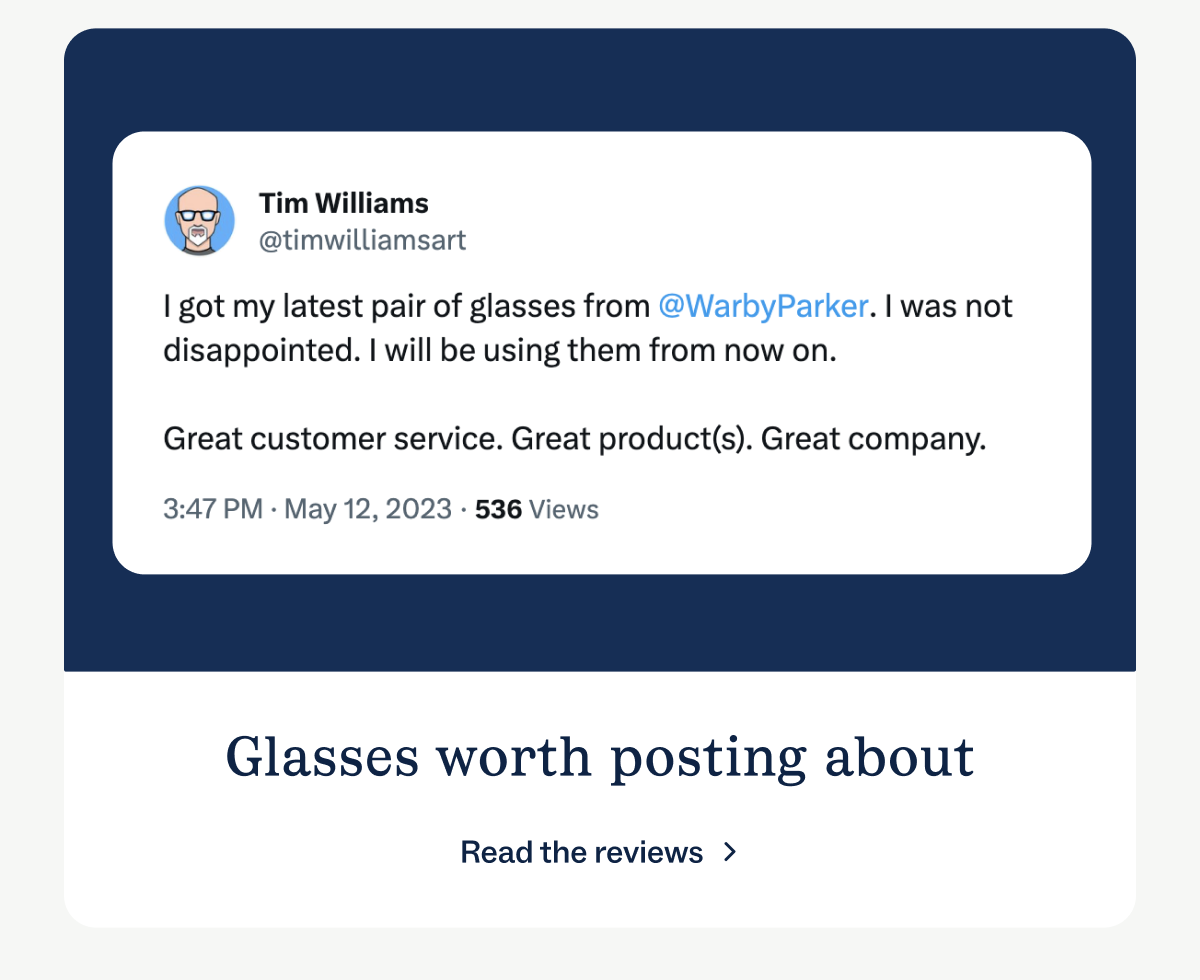
Task: Click the tweet timestamp May 12, 2023
Action: click(368, 509)
